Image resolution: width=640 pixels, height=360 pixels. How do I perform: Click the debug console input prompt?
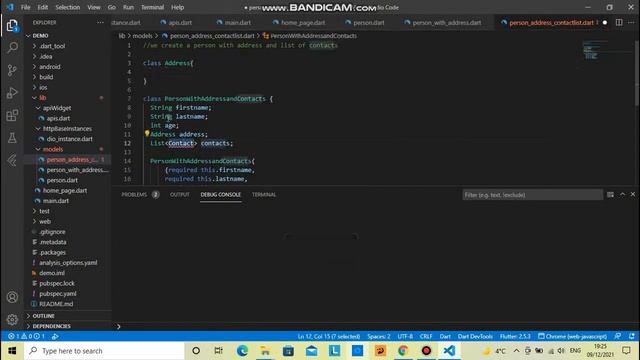[x=376, y=326]
